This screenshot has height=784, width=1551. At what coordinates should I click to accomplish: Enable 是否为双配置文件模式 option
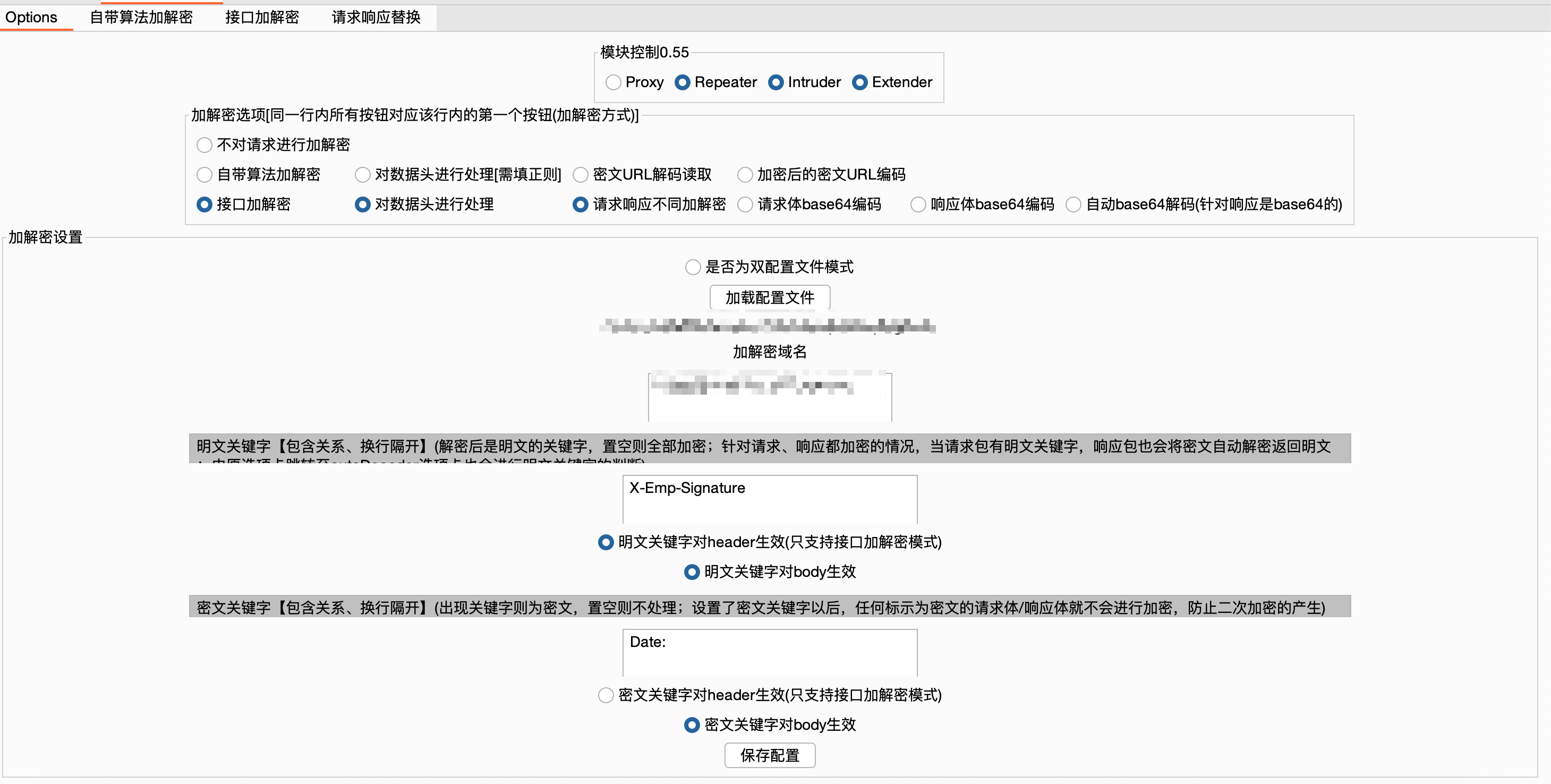[693, 267]
